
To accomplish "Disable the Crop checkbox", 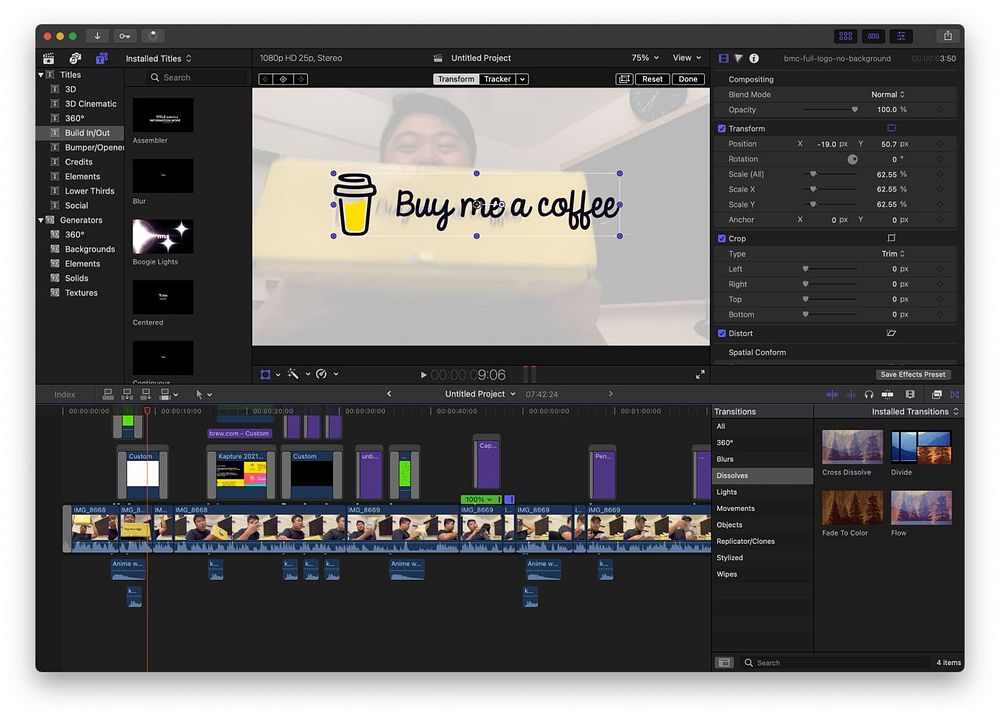I will [x=722, y=239].
